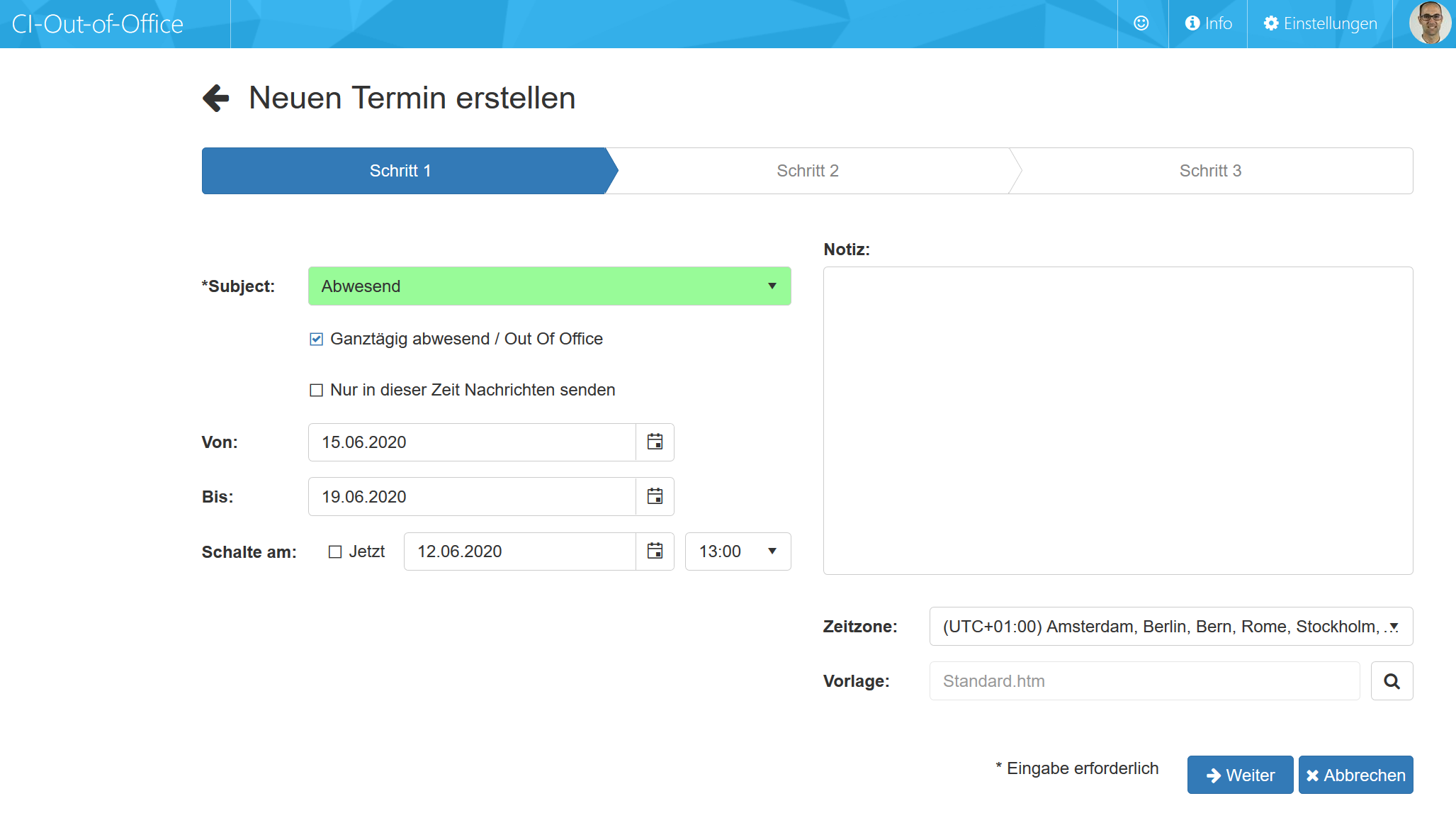
Task: Enable Nur in dieser Zeit Nachrichten senden
Action: 316,390
